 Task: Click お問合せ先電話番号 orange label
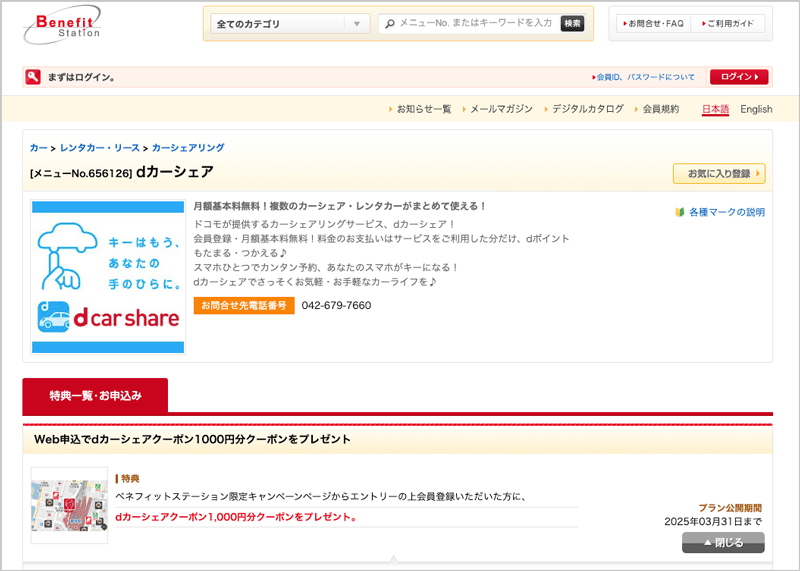[x=244, y=305]
